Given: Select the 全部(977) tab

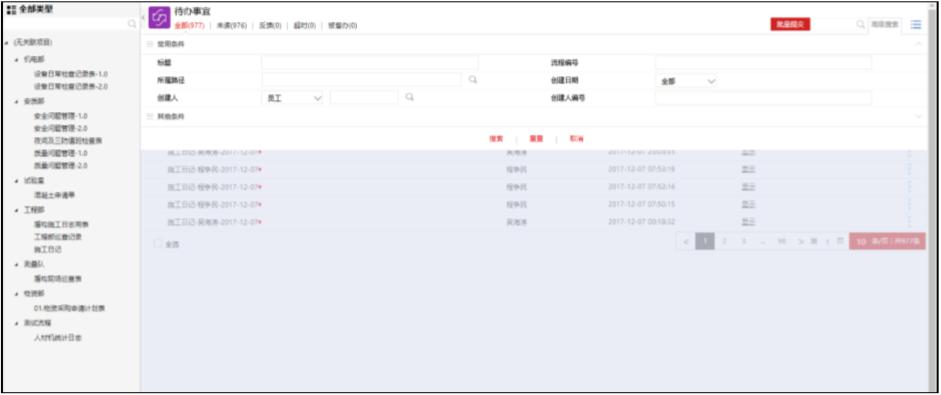Looking at the screenshot, I should coord(189,26).
